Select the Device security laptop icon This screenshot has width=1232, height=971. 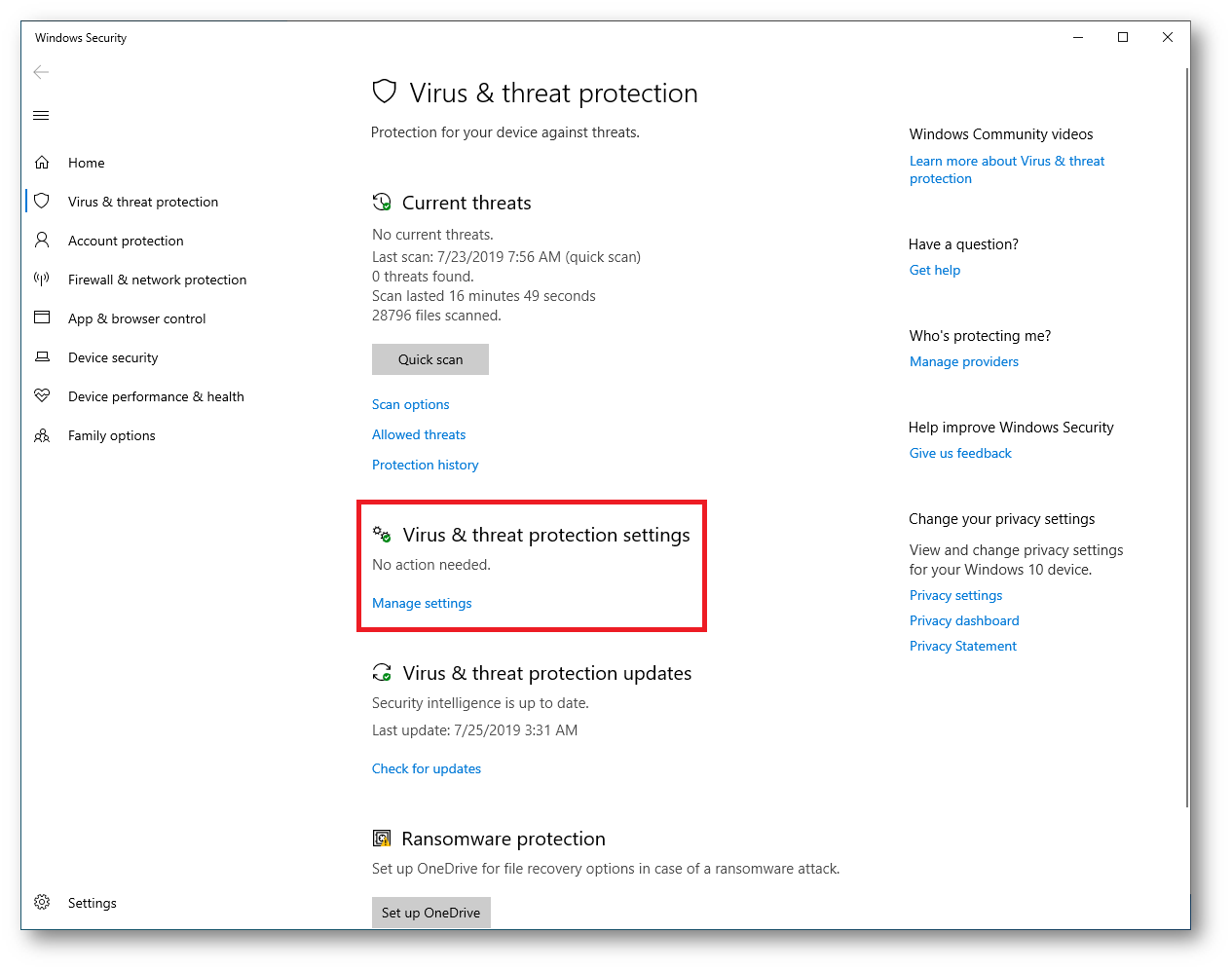coord(42,356)
